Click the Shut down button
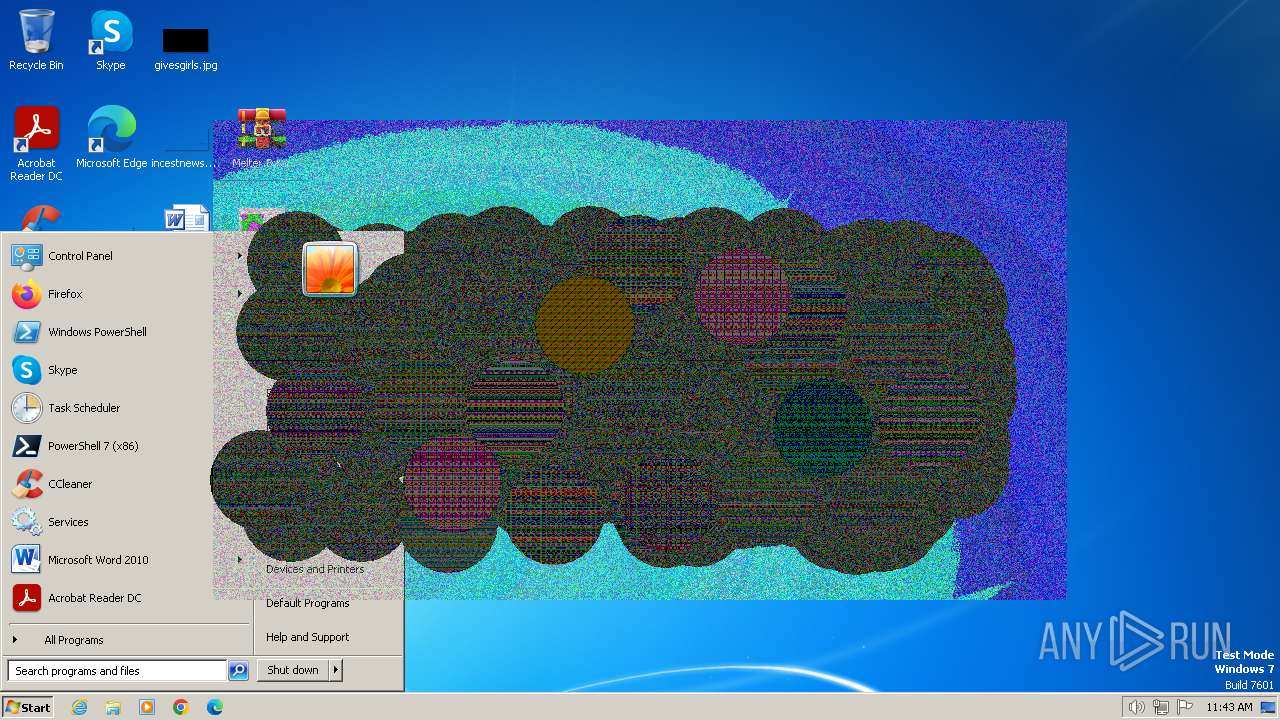Image resolution: width=1280 pixels, height=720 pixels. (293, 670)
